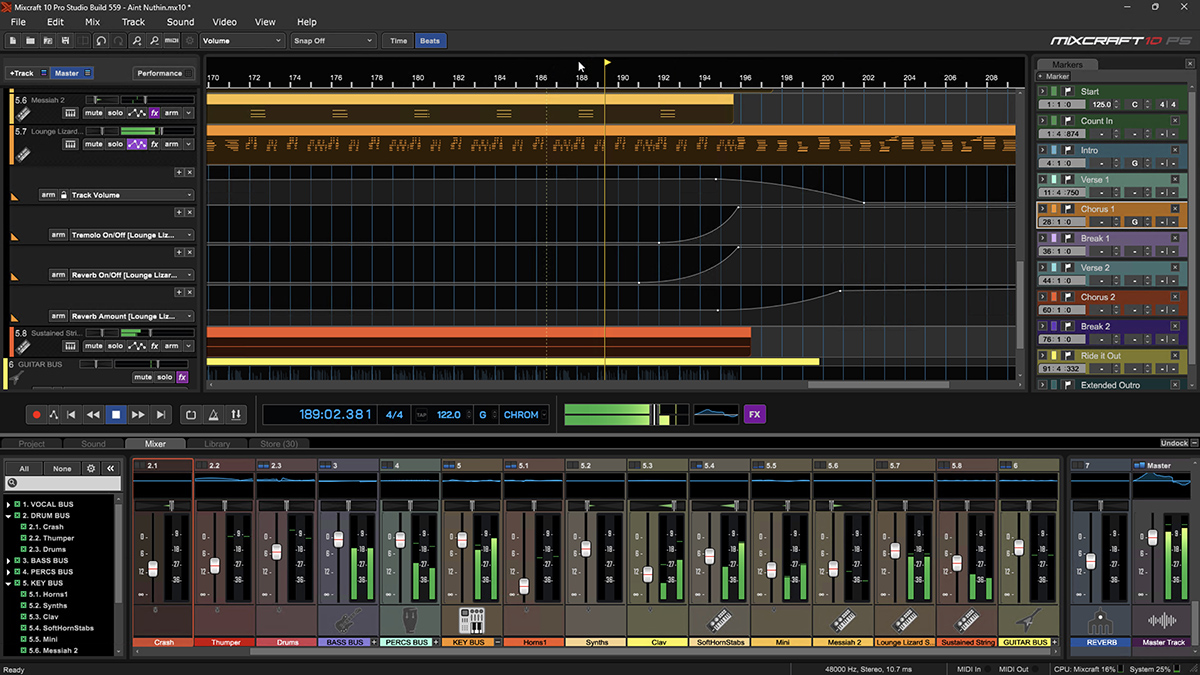Open mixer settings gear icon

pyautogui.click(x=91, y=468)
